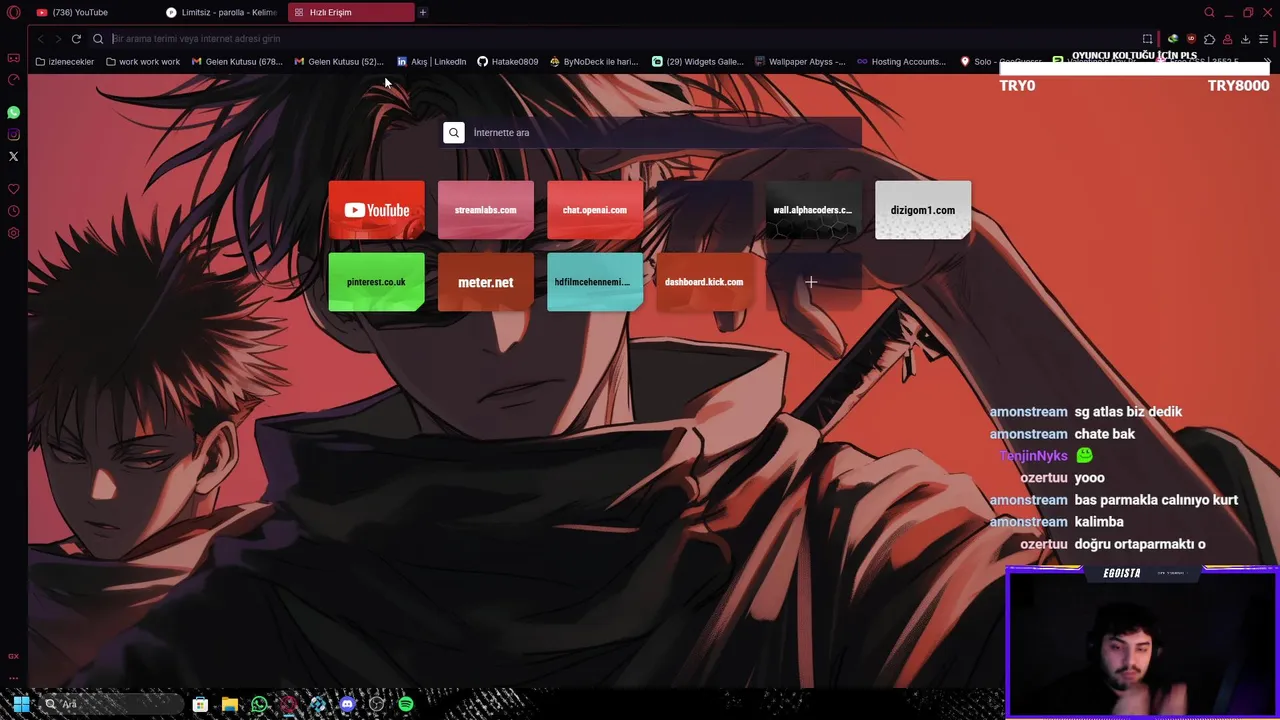Go back with the back arrow

tap(40, 39)
